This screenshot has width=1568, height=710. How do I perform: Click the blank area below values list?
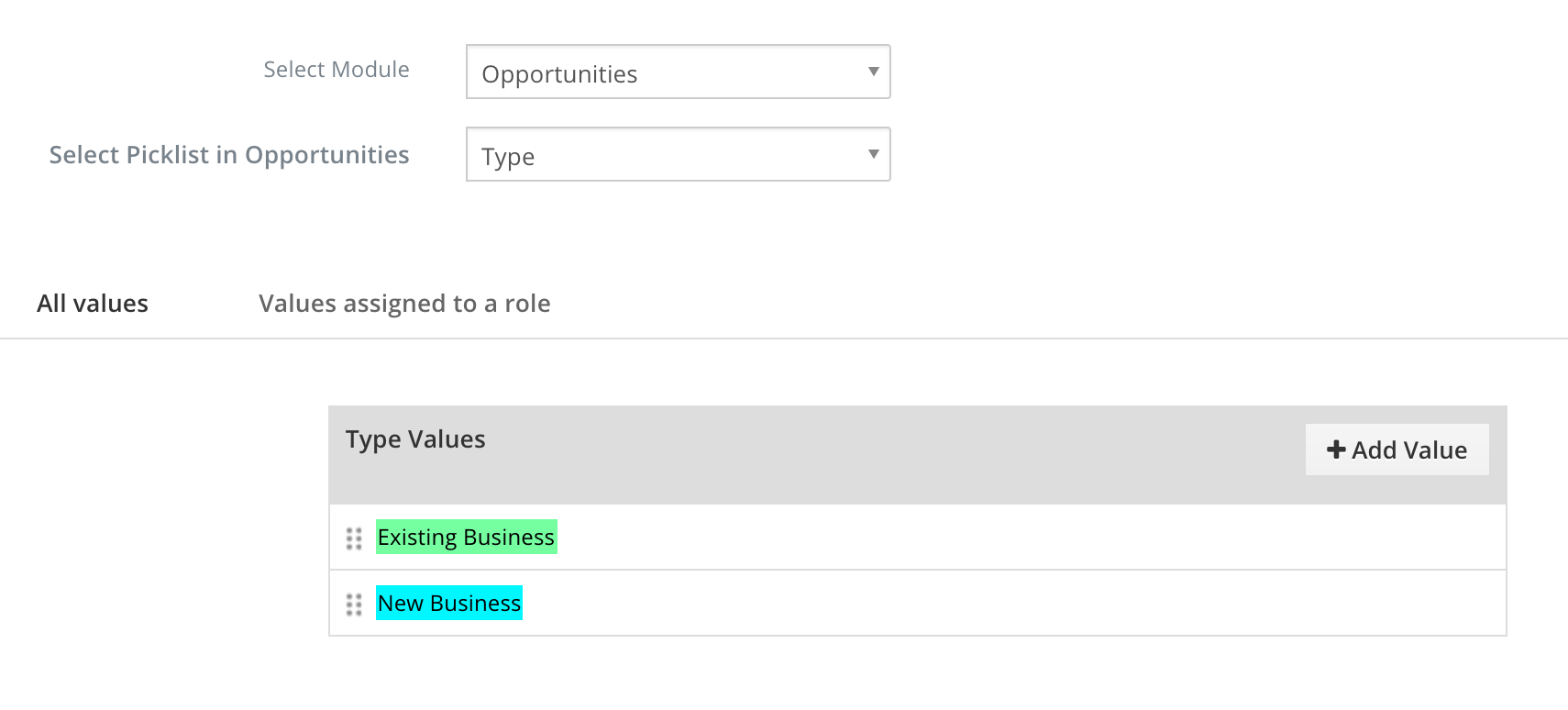917,674
